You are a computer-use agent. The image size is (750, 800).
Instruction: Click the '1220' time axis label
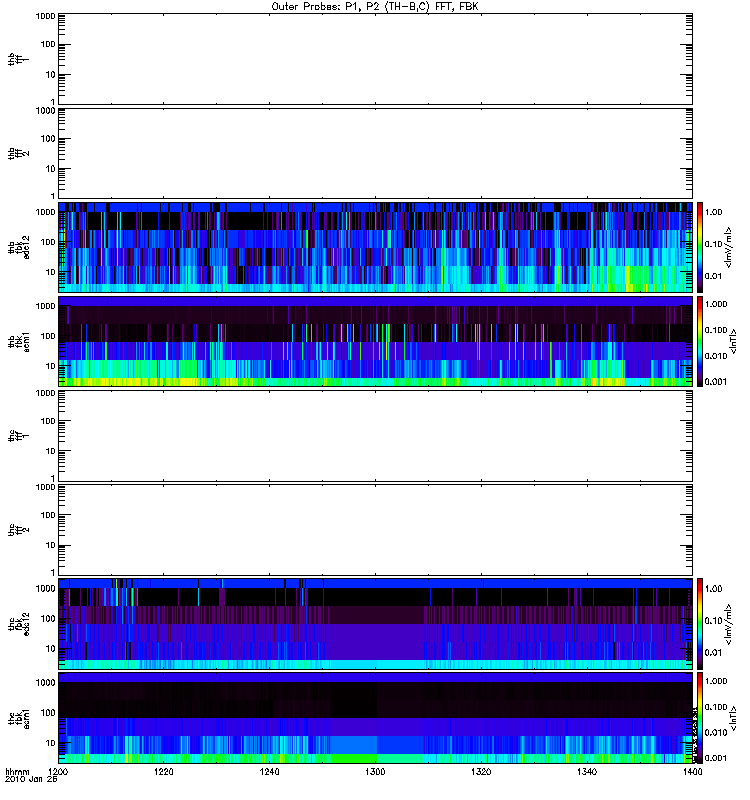(x=163, y=772)
